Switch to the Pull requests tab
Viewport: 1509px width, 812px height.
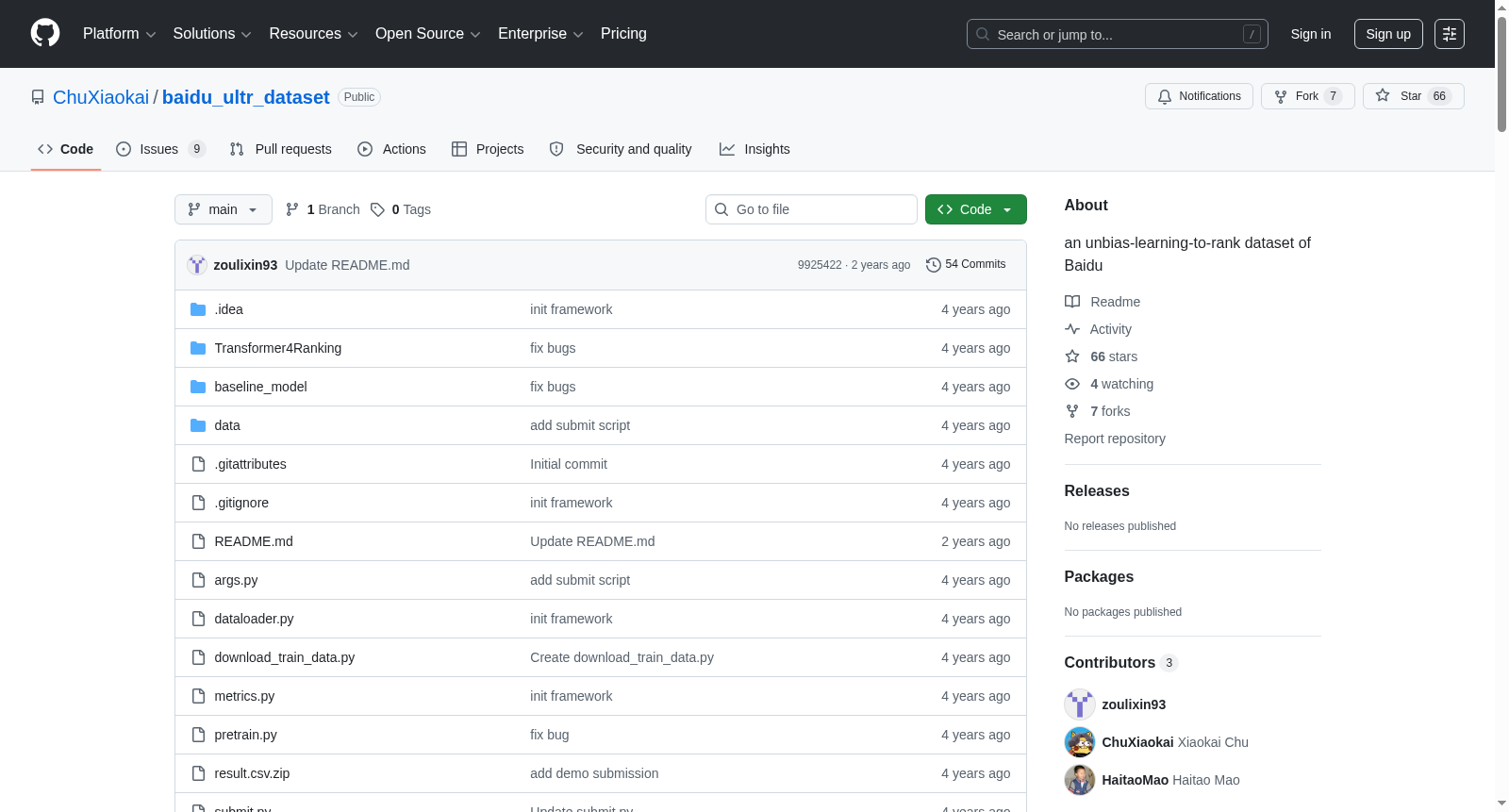pos(281,149)
